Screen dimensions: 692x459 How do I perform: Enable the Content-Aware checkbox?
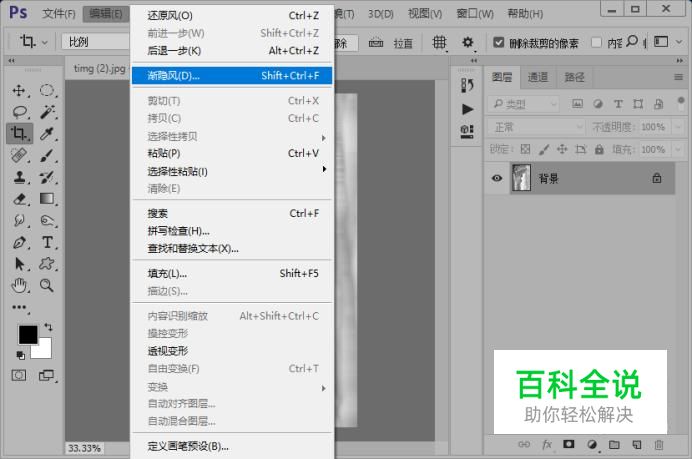(x=596, y=42)
